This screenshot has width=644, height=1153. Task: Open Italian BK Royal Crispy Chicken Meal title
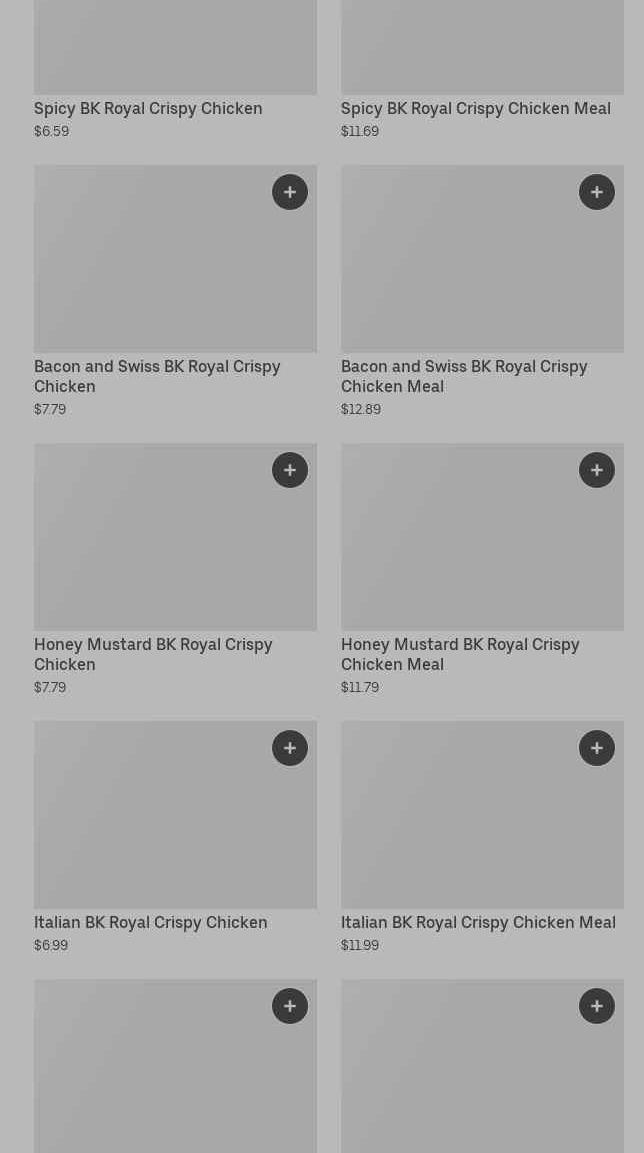pyautogui.click(x=478, y=922)
